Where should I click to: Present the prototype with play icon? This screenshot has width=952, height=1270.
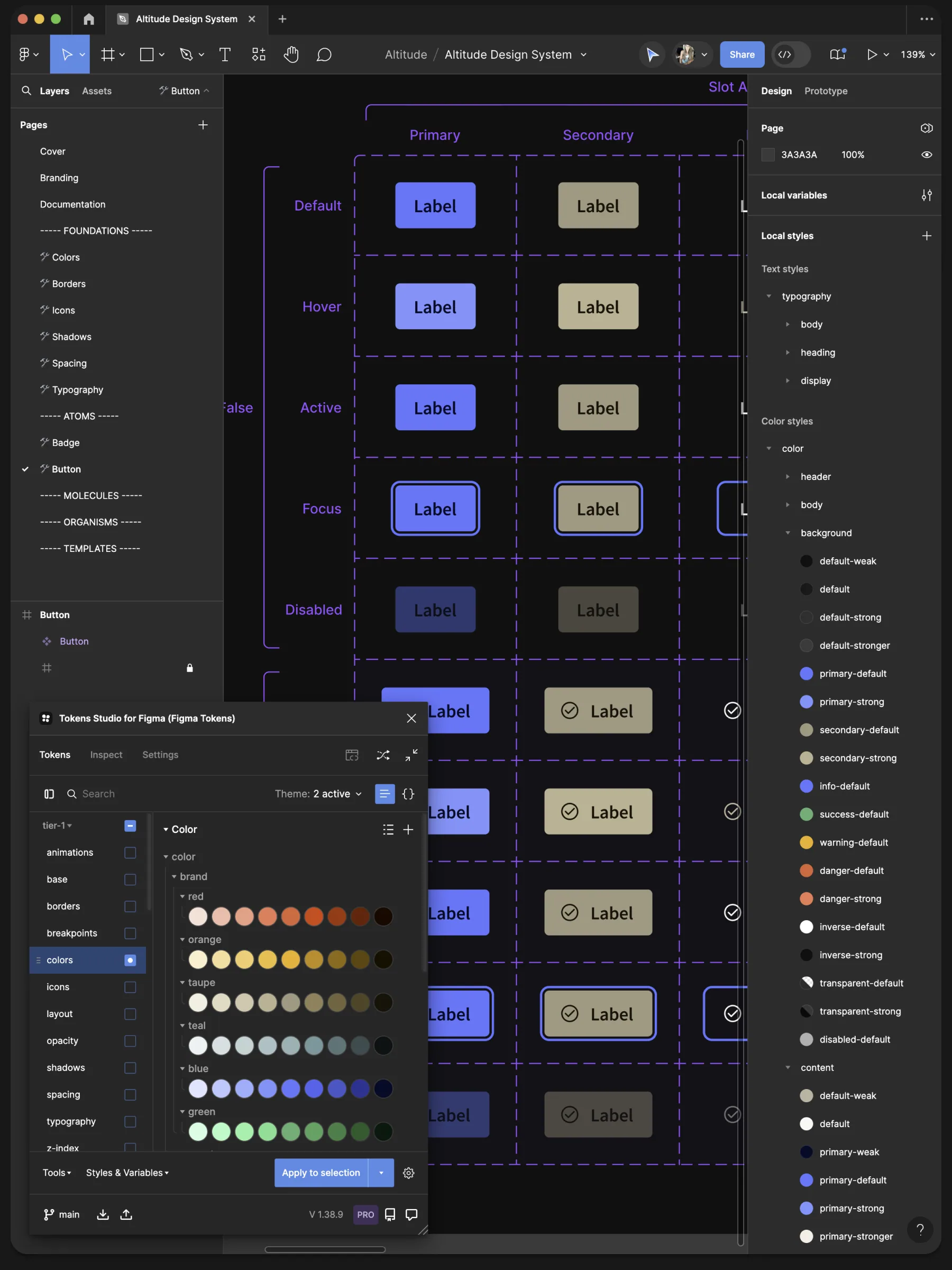click(x=872, y=55)
